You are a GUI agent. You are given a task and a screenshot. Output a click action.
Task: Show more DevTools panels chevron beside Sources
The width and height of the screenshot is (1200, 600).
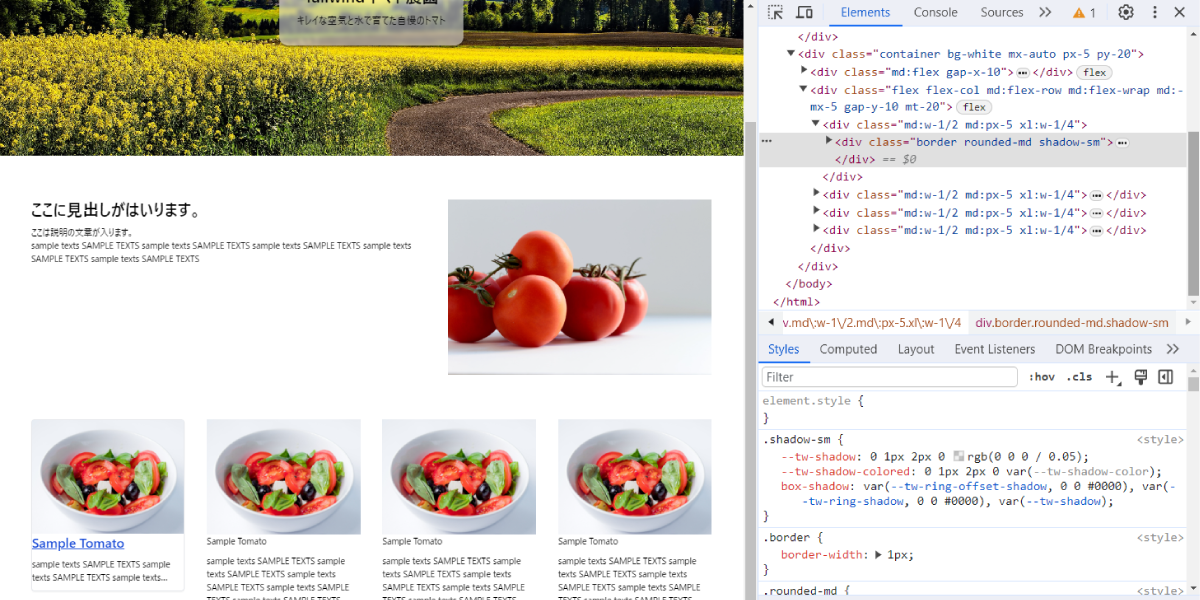pos(1045,13)
